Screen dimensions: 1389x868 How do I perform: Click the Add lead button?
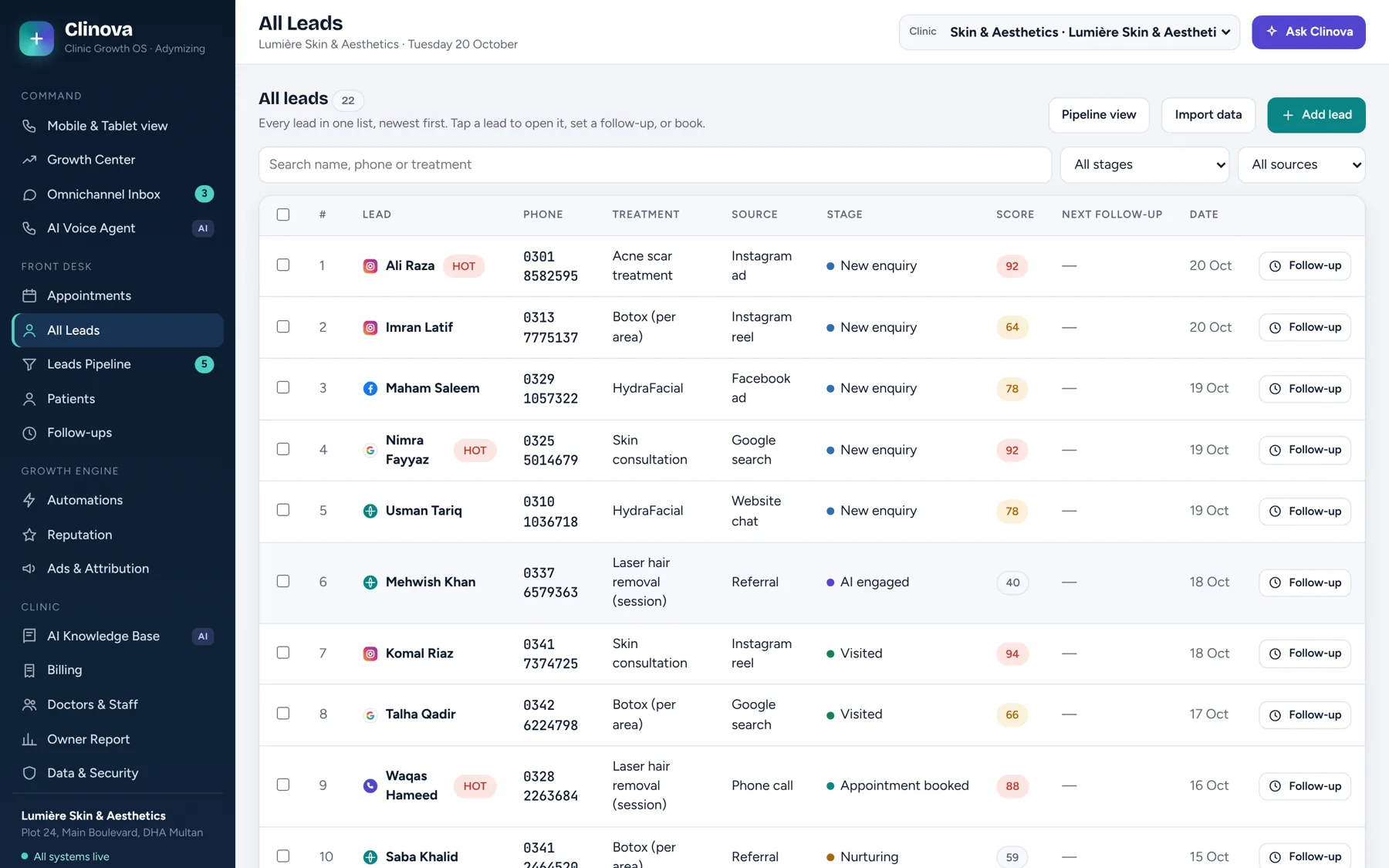click(1316, 115)
